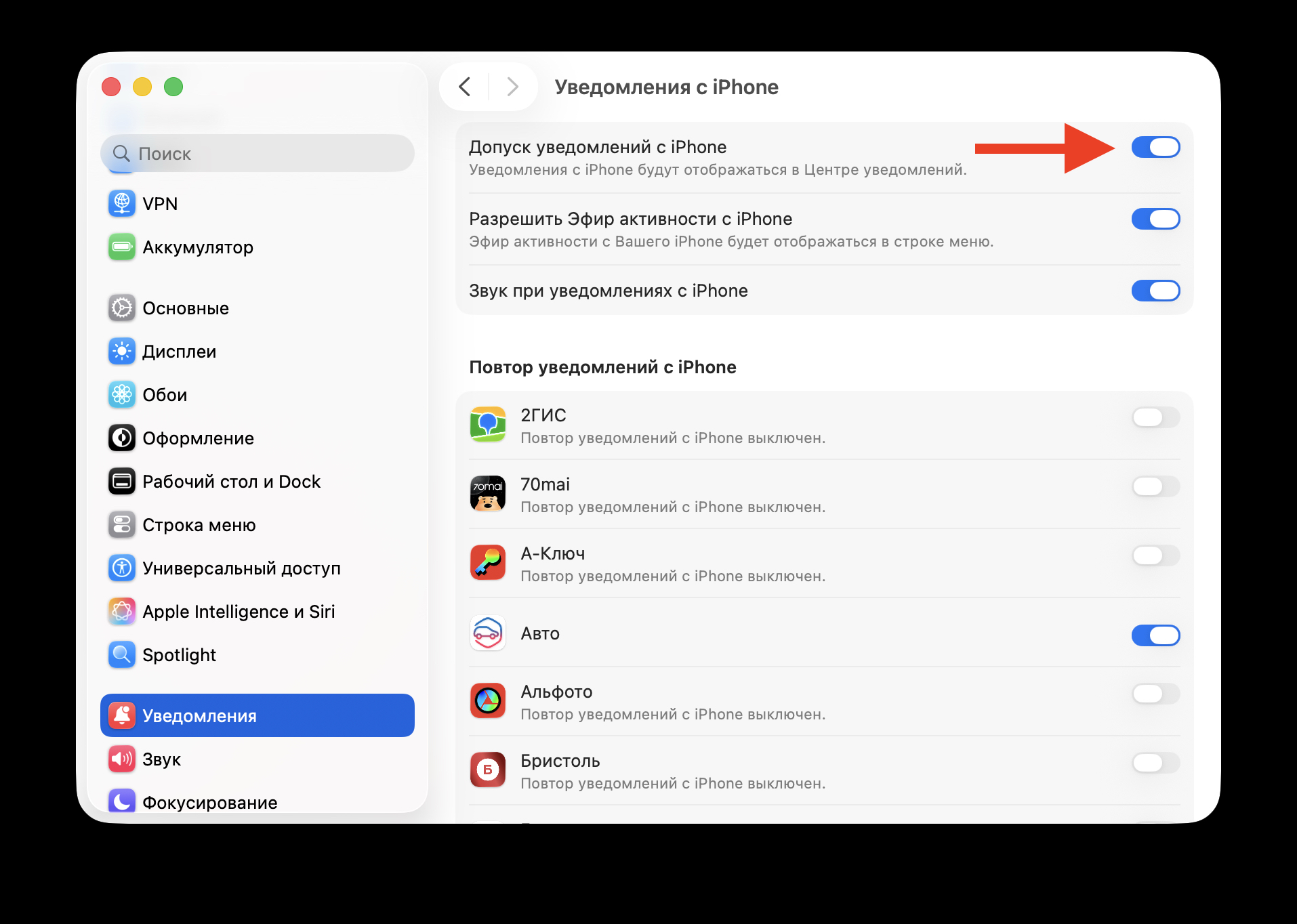Disable Звук при уведомлениях с iPhone
1297x924 pixels.
click(1155, 291)
